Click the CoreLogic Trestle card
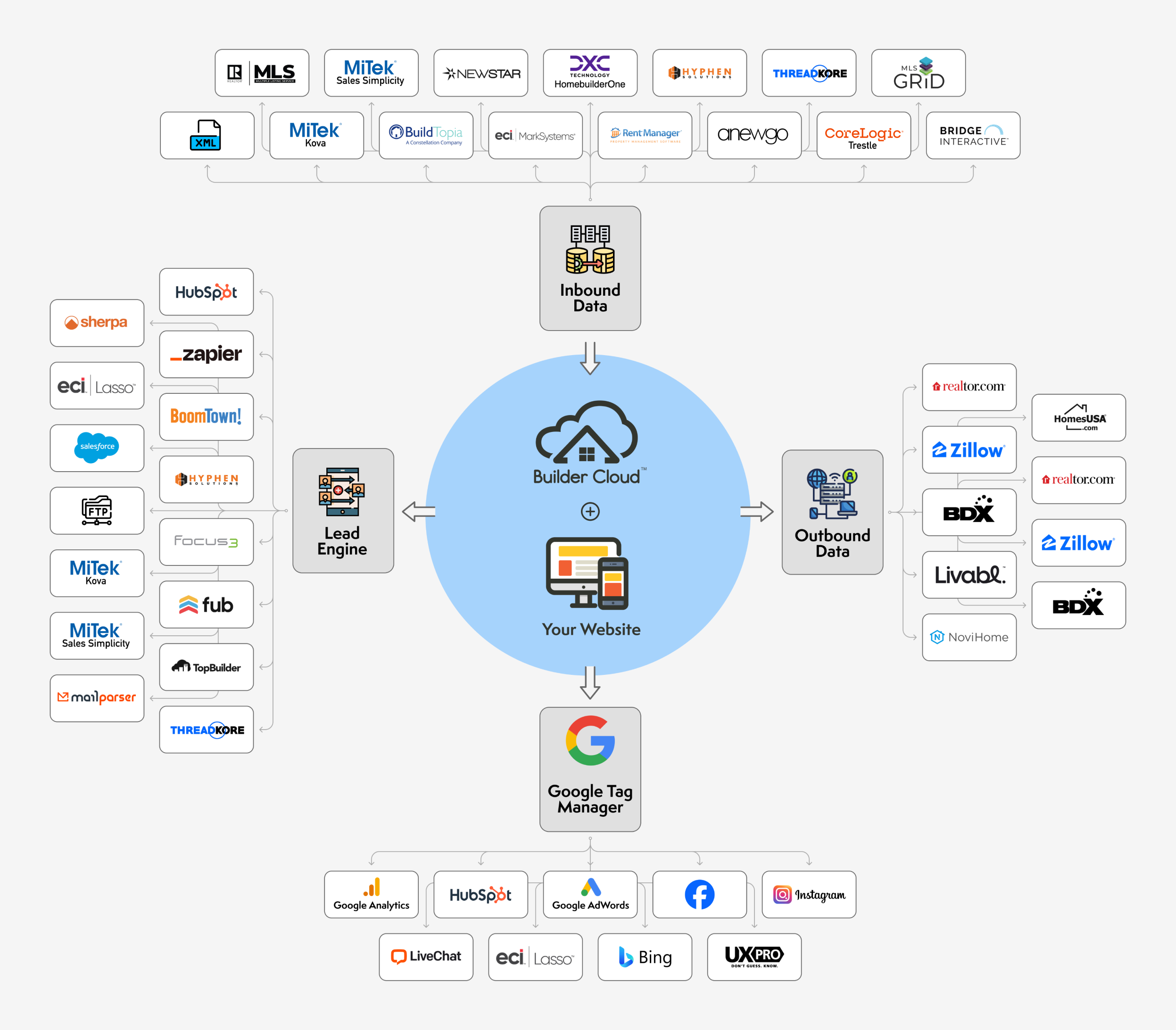The width and height of the screenshot is (1176, 1030). pos(864,136)
